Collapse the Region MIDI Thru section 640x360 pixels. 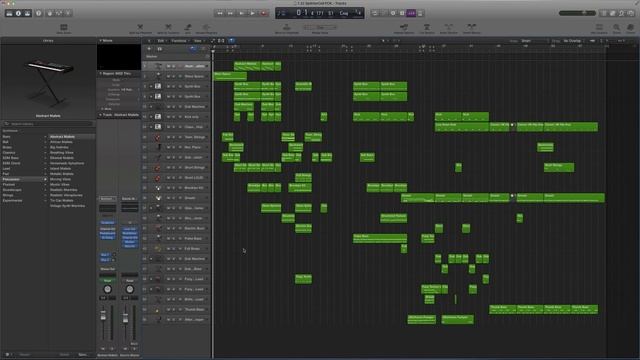tap(100, 73)
